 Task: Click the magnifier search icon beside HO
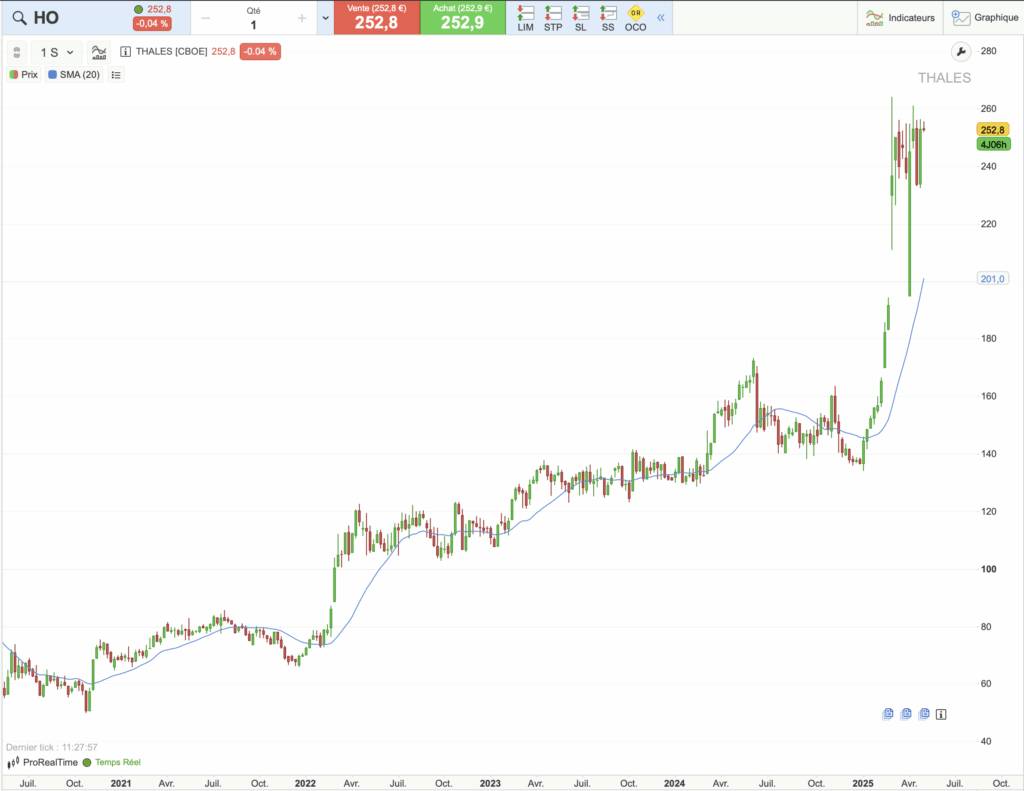pos(20,18)
